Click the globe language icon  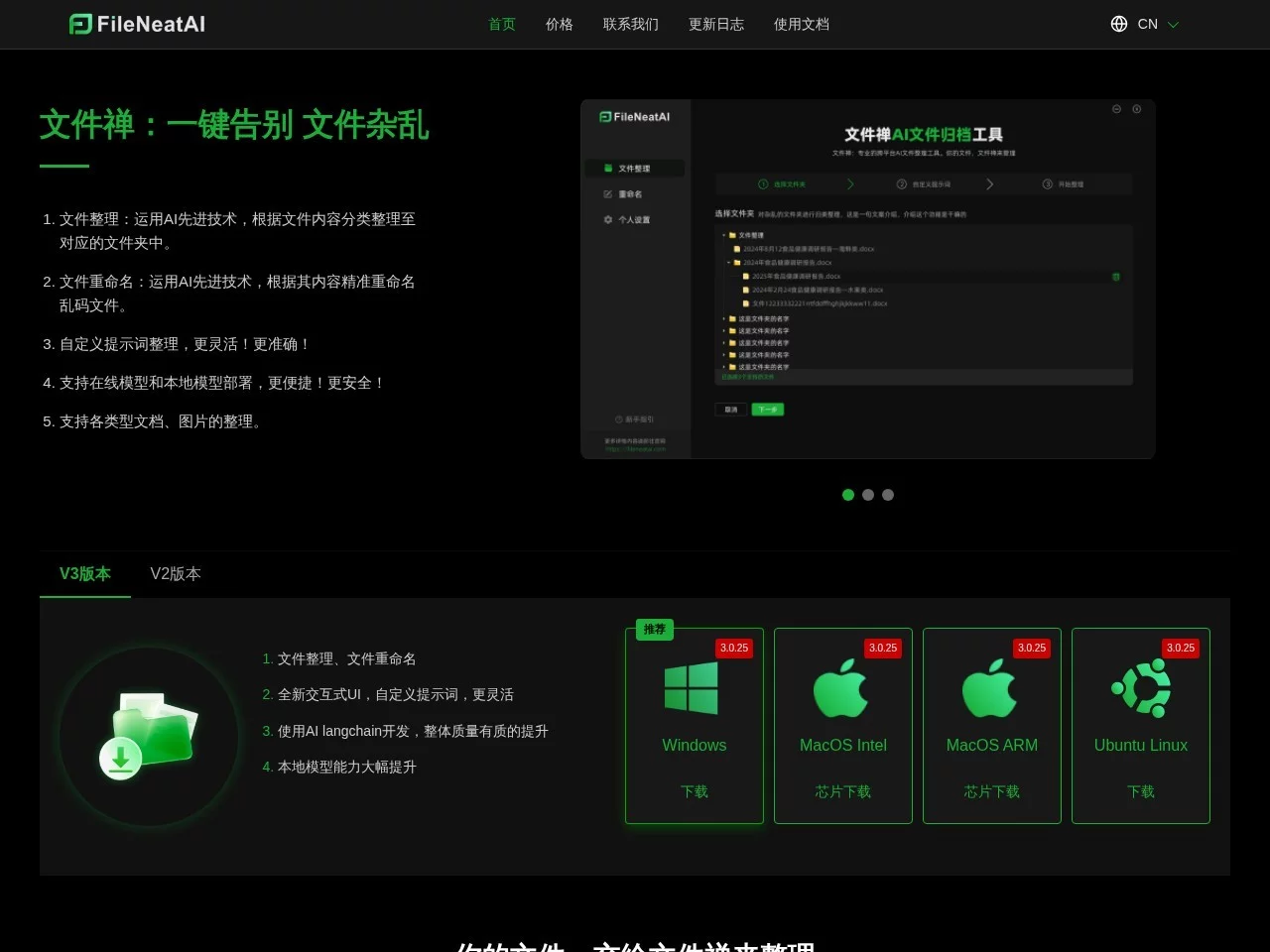click(x=1119, y=23)
